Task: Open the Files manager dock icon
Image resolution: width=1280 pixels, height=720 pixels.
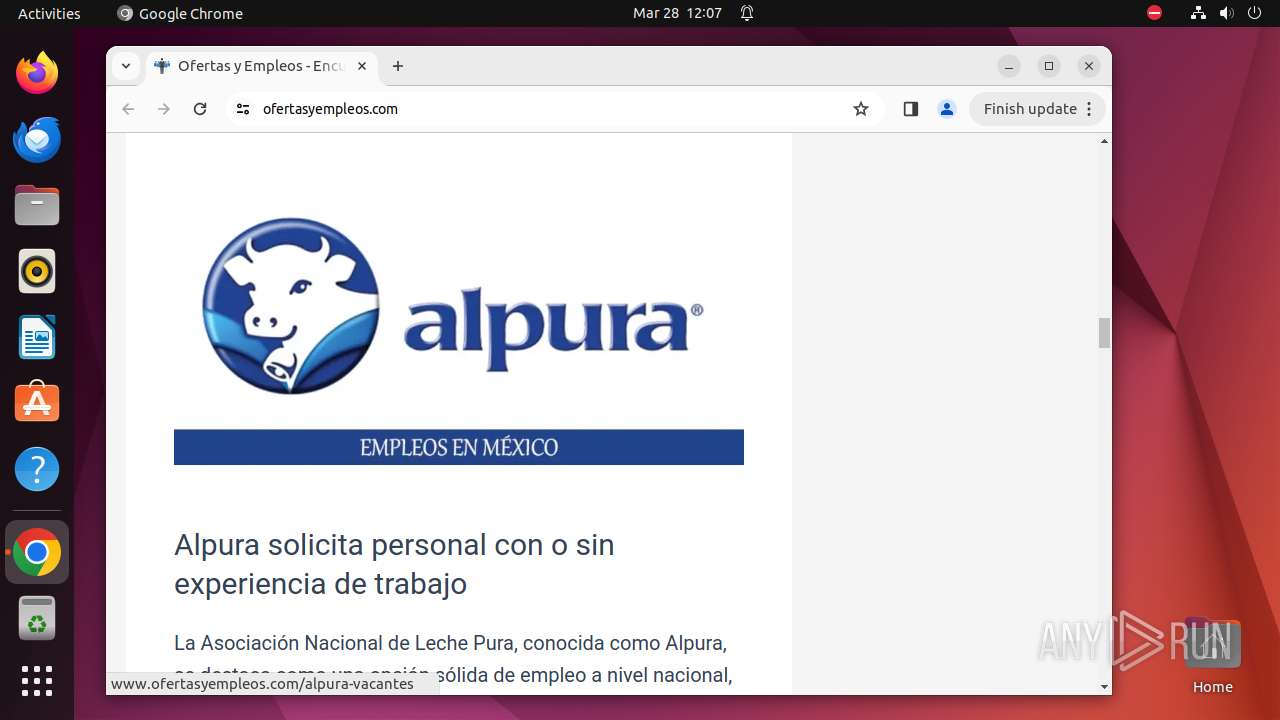Action: (x=37, y=205)
